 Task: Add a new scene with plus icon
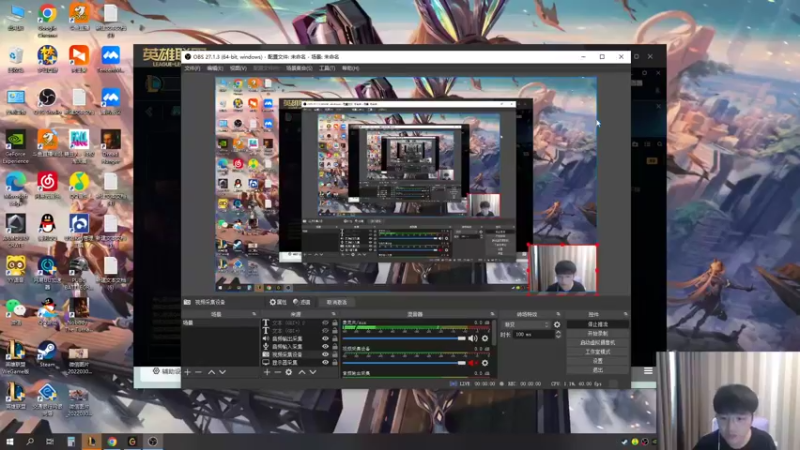(187, 372)
